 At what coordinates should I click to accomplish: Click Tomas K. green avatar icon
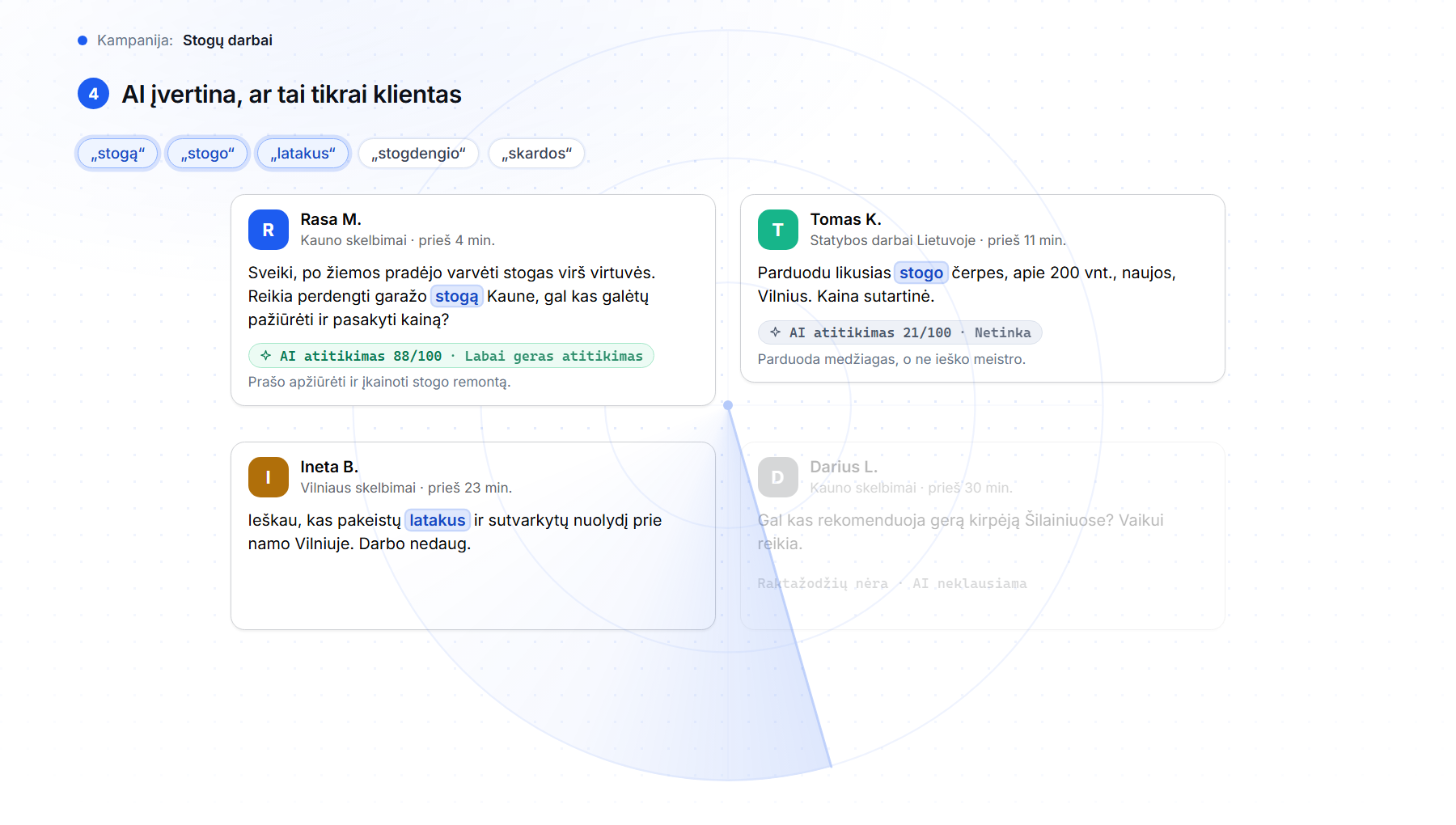pos(778,230)
